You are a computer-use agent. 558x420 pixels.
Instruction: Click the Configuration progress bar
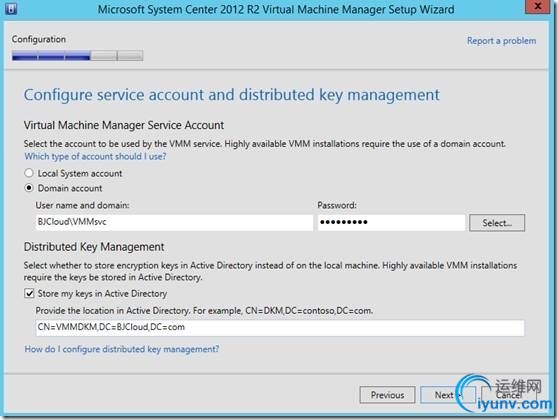[x=78, y=56]
